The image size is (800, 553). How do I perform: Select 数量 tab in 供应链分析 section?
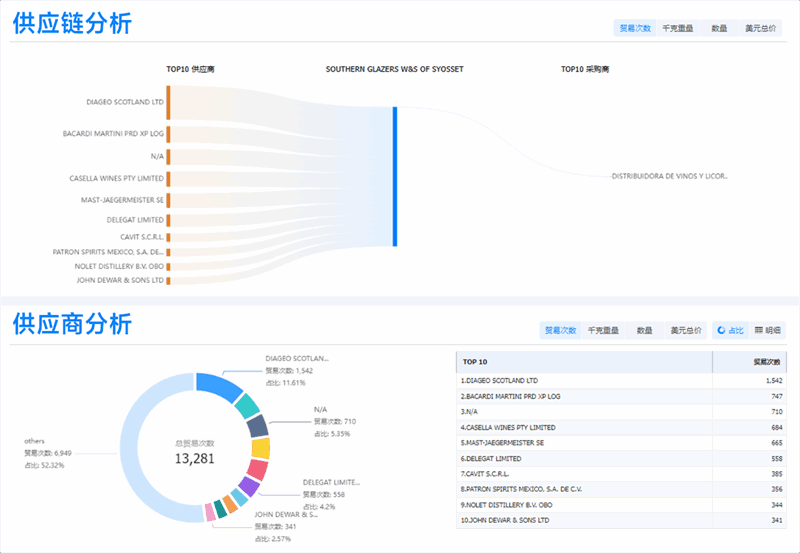(x=718, y=28)
